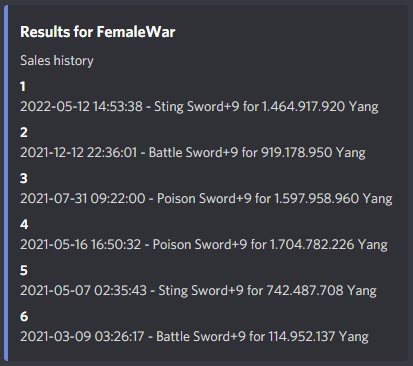Click the field number 4 heading
Viewport: 413px width, 366px height.
coord(24,225)
